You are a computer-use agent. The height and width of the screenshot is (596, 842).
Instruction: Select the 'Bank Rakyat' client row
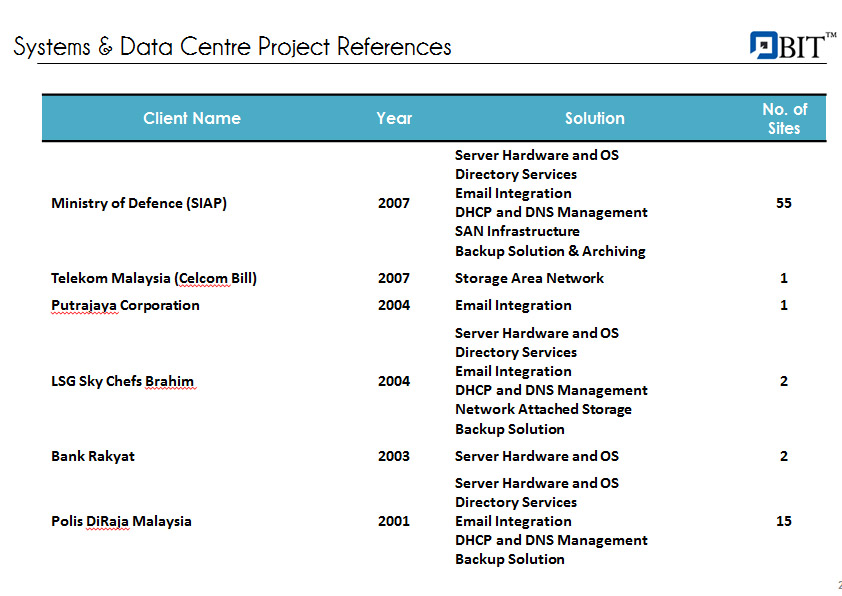tap(93, 456)
